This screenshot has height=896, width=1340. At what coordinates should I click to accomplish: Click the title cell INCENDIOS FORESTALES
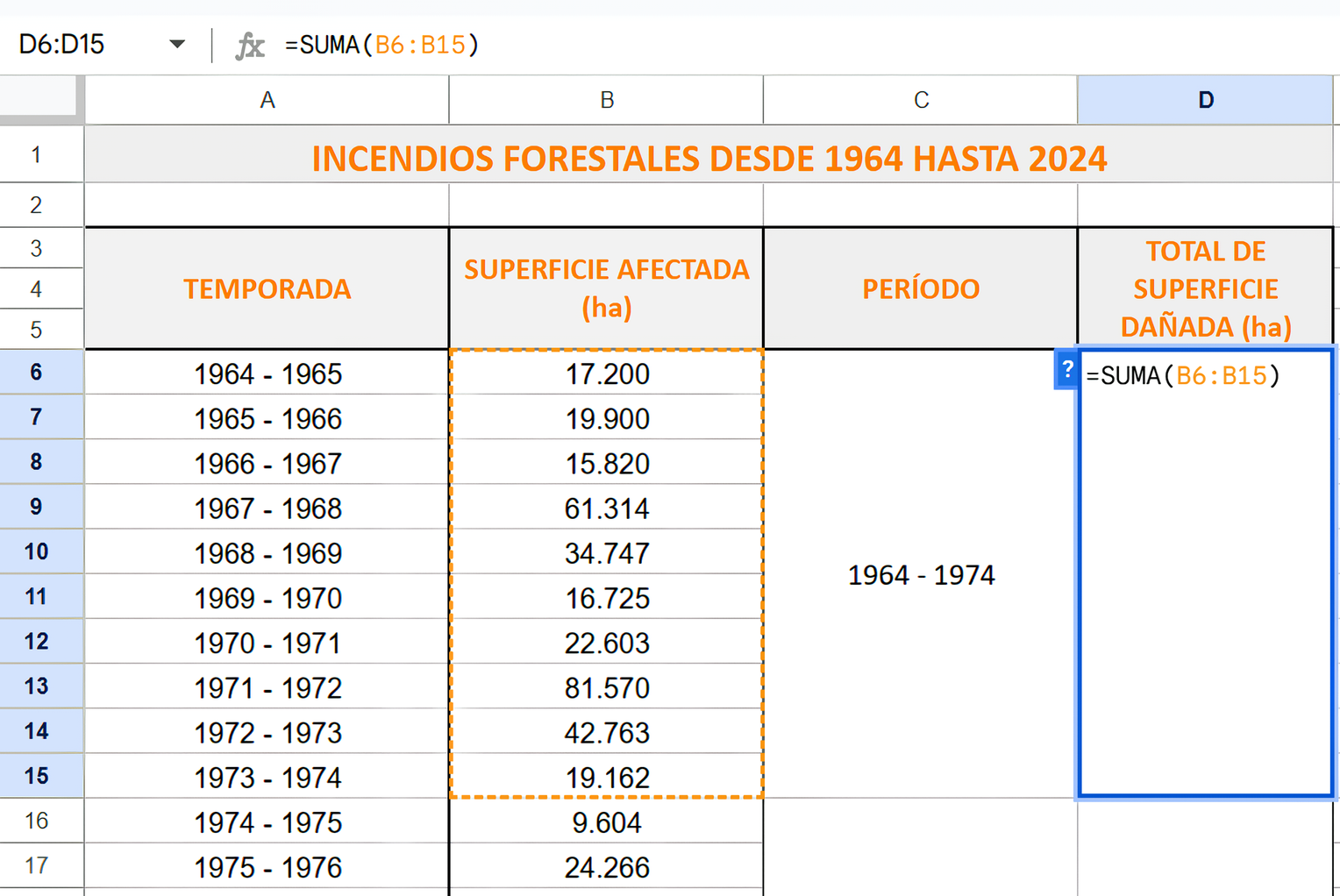tap(709, 158)
